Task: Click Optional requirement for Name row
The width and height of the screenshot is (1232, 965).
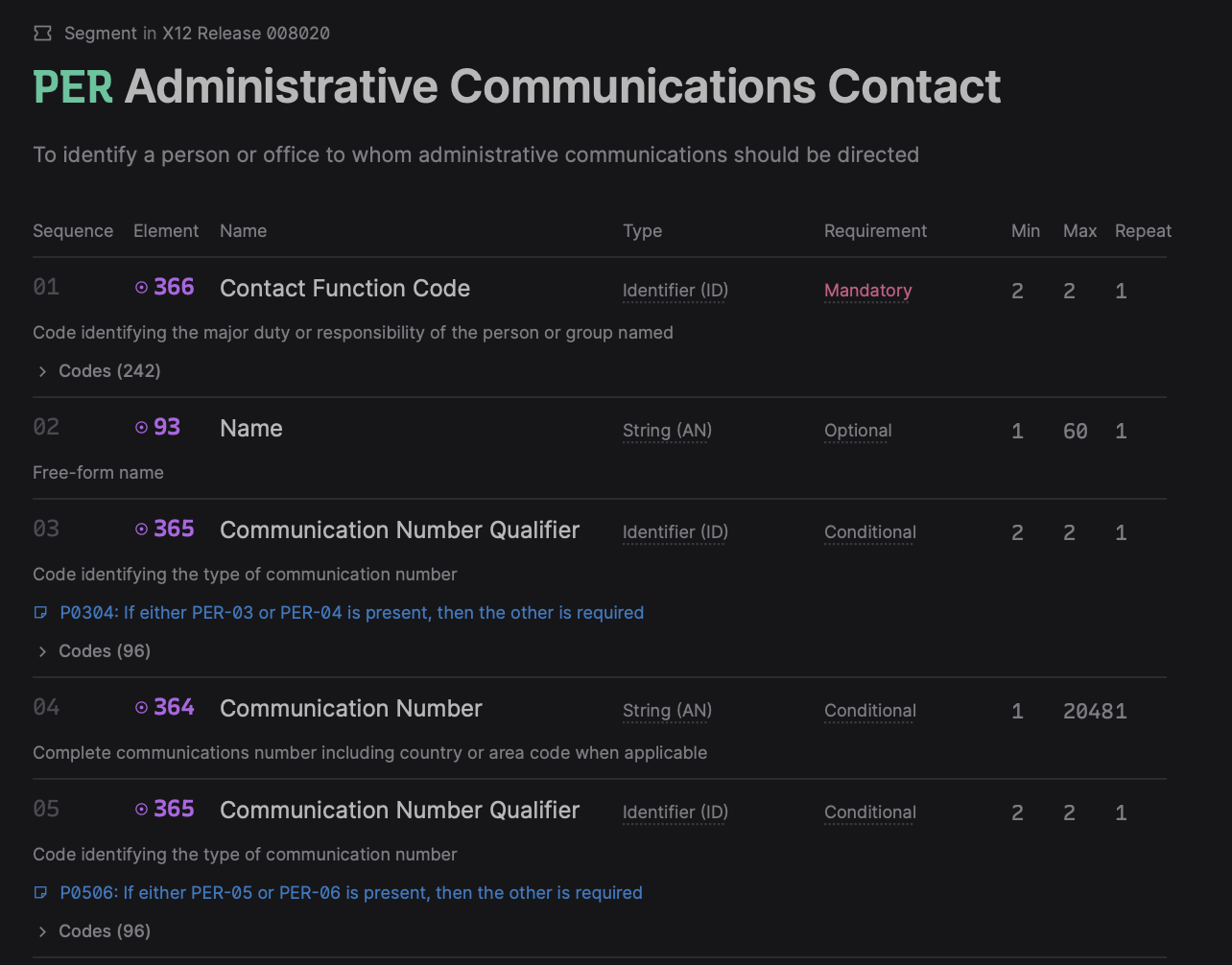Action: click(x=858, y=431)
